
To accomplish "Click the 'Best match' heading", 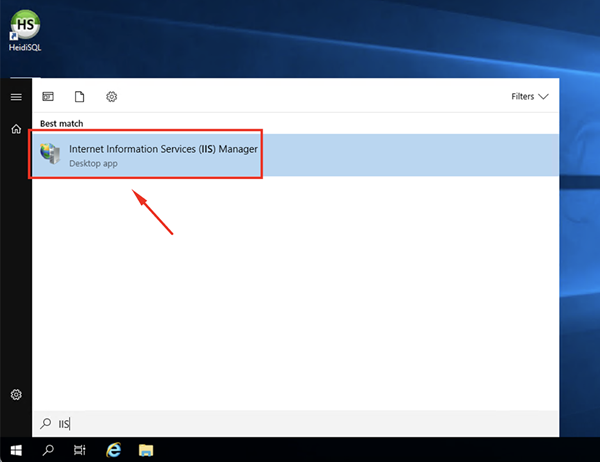I will coord(62,124).
